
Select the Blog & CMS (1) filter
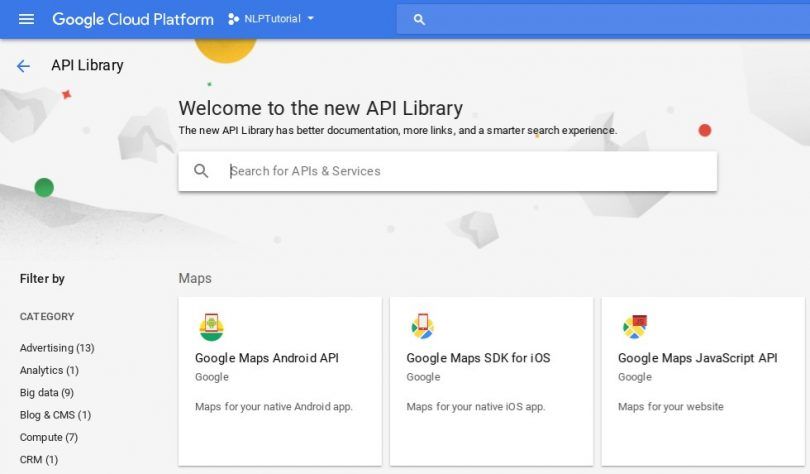(55, 415)
